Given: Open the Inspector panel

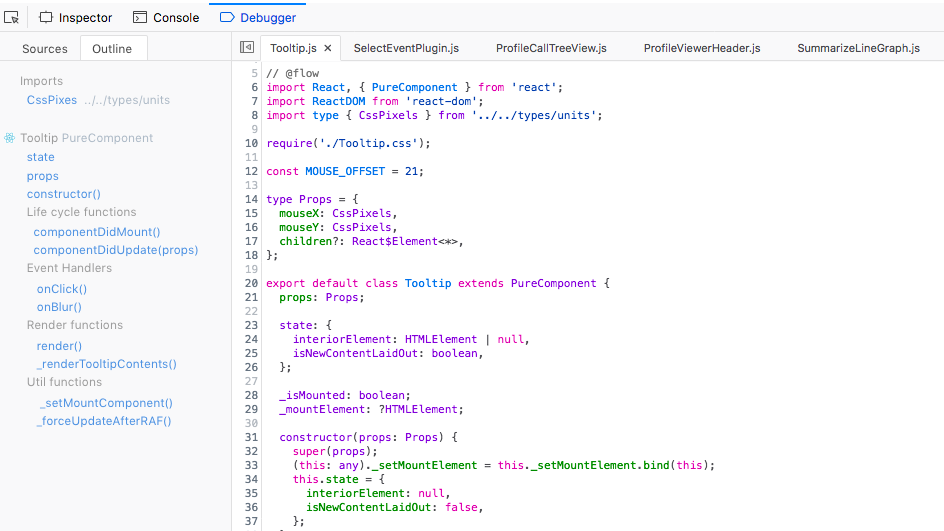Looking at the screenshot, I should 76,17.
